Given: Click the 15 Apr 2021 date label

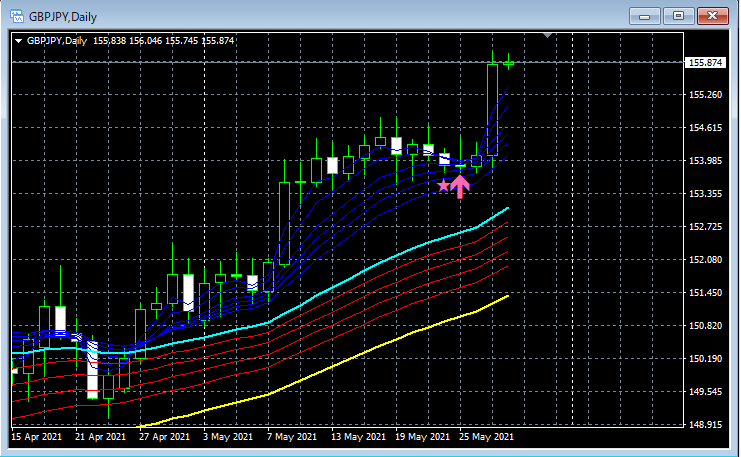Looking at the screenshot, I should (36, 437).
